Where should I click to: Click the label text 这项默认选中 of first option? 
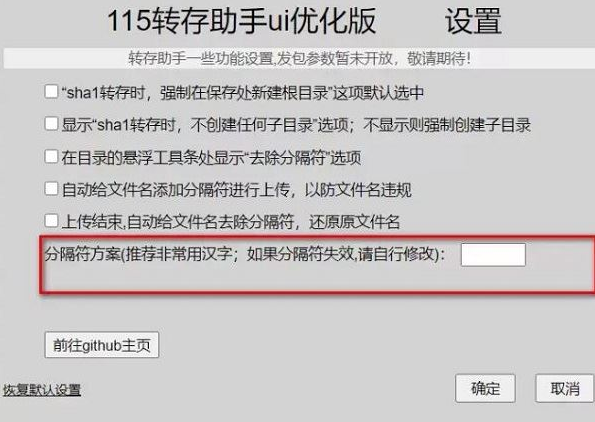click(378, 93)
